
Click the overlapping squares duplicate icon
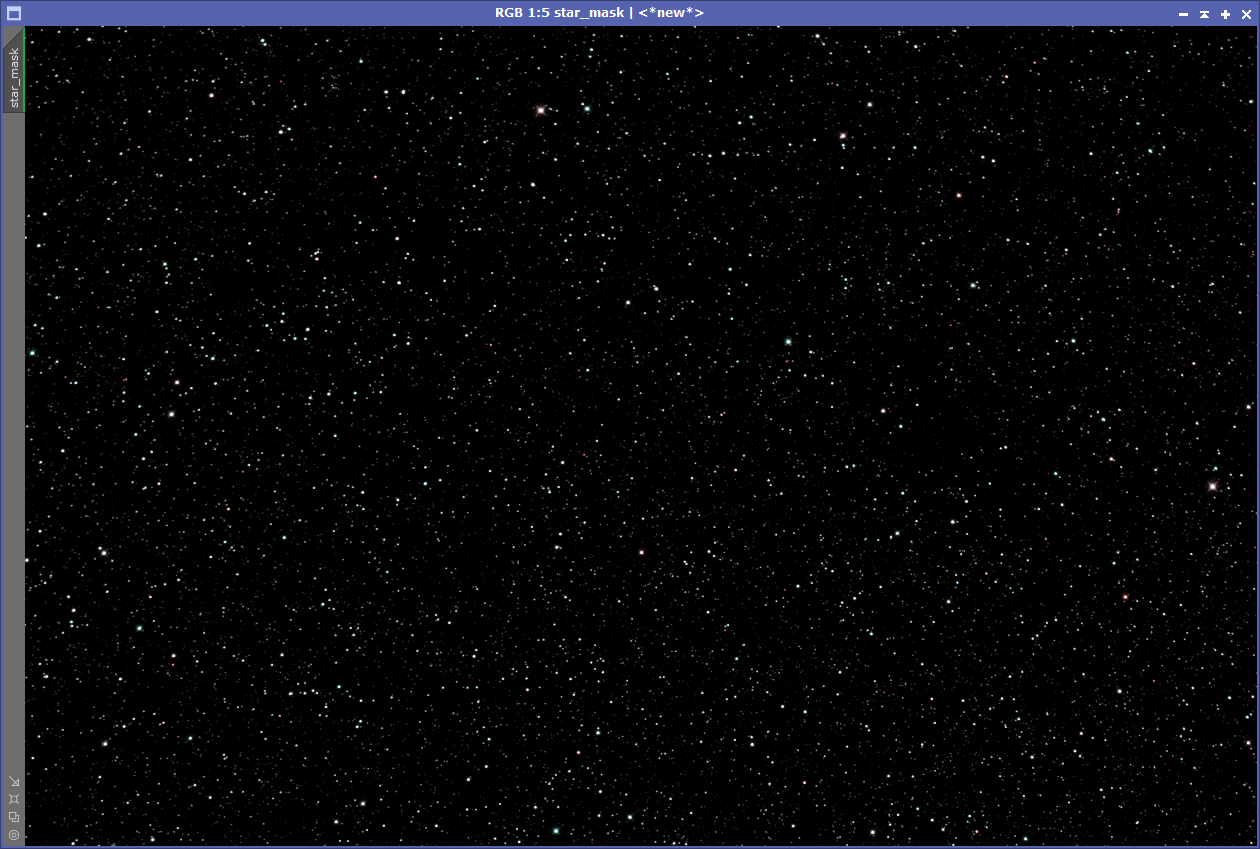[x=14, y=816]
